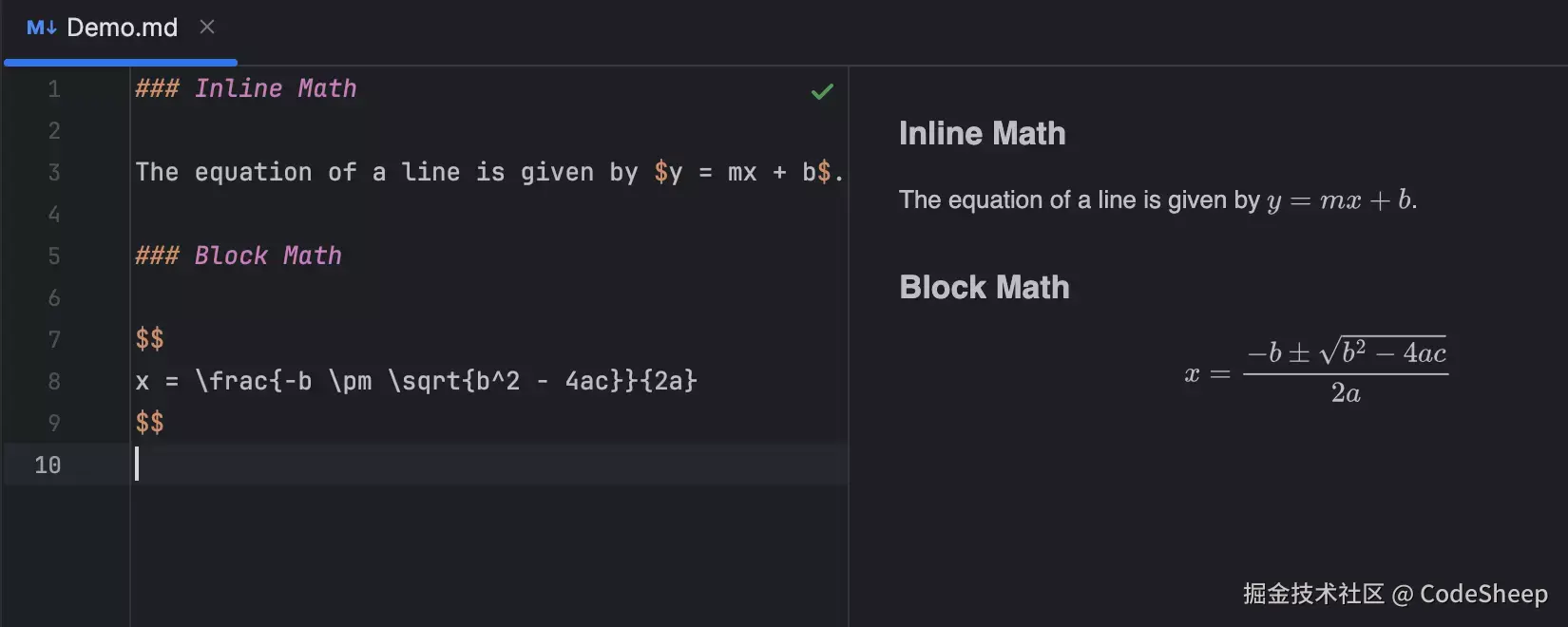Click the rendered line-equation sentence in the preview

tap(1157, 200)
